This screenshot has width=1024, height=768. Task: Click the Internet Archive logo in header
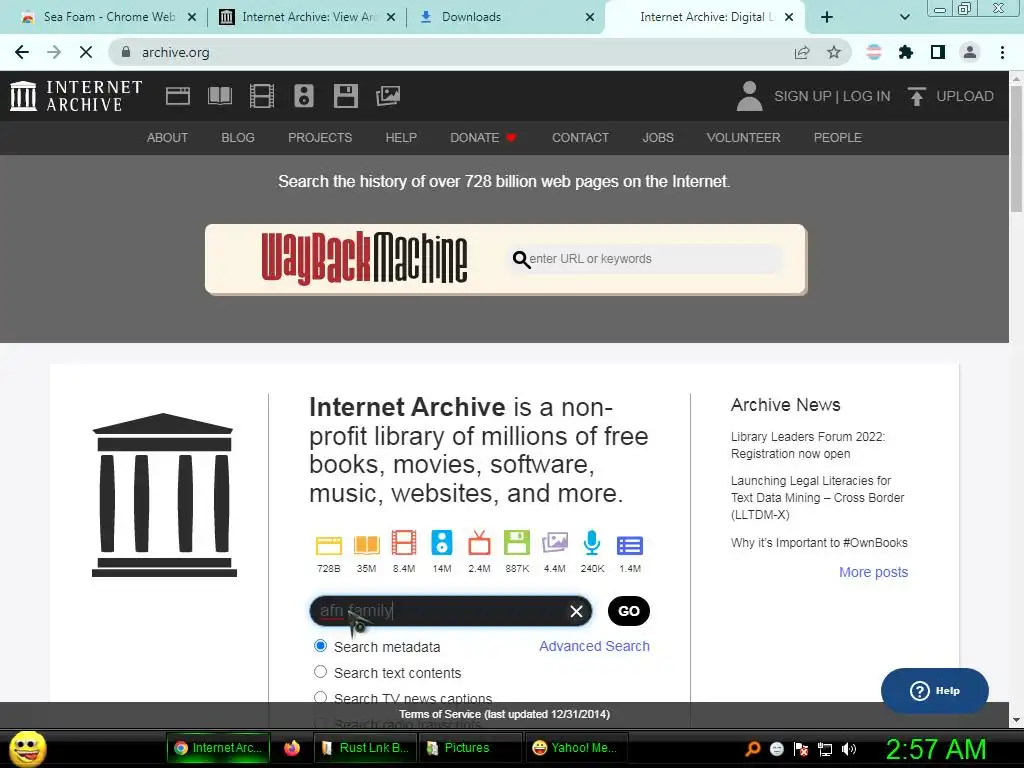[x=76, y=96]
